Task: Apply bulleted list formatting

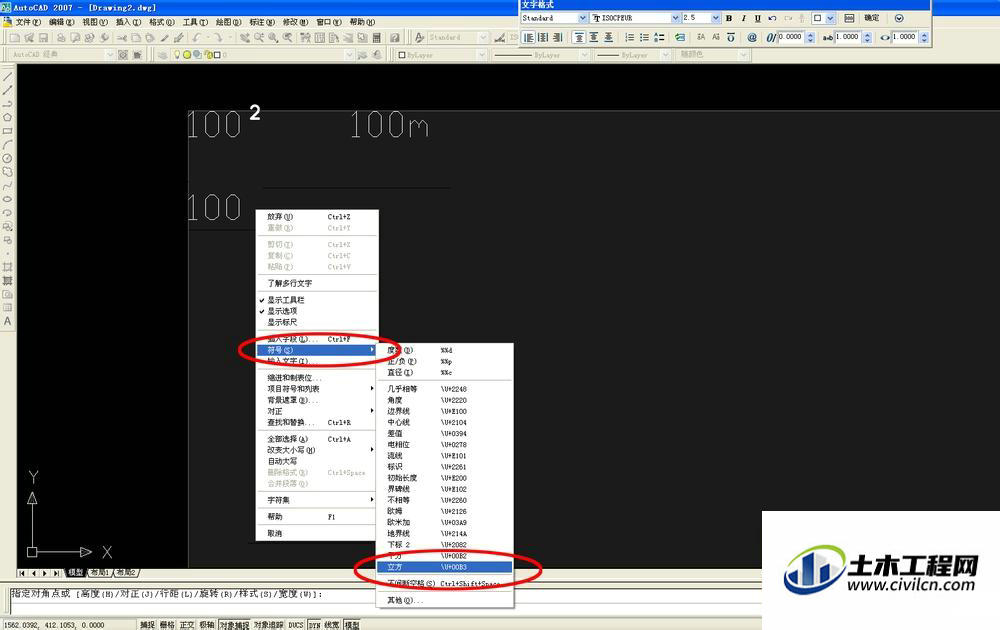Action: click(x=644, y=38)
